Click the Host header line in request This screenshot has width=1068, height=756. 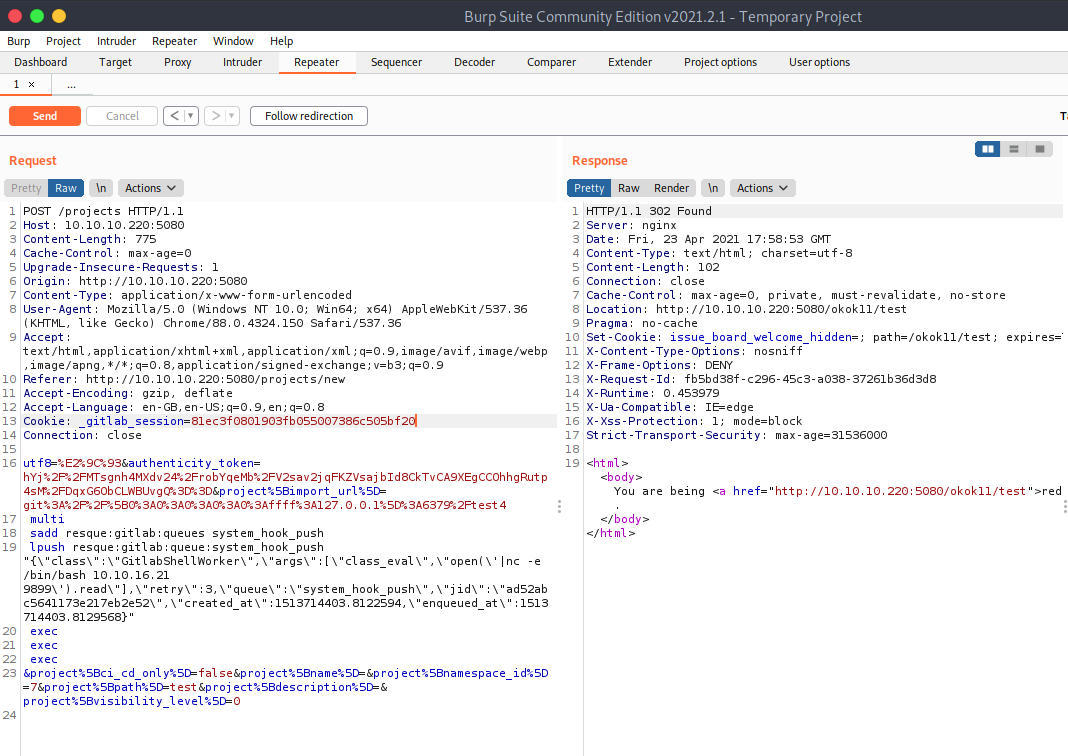pyautogui.click(x=104, y=225)
